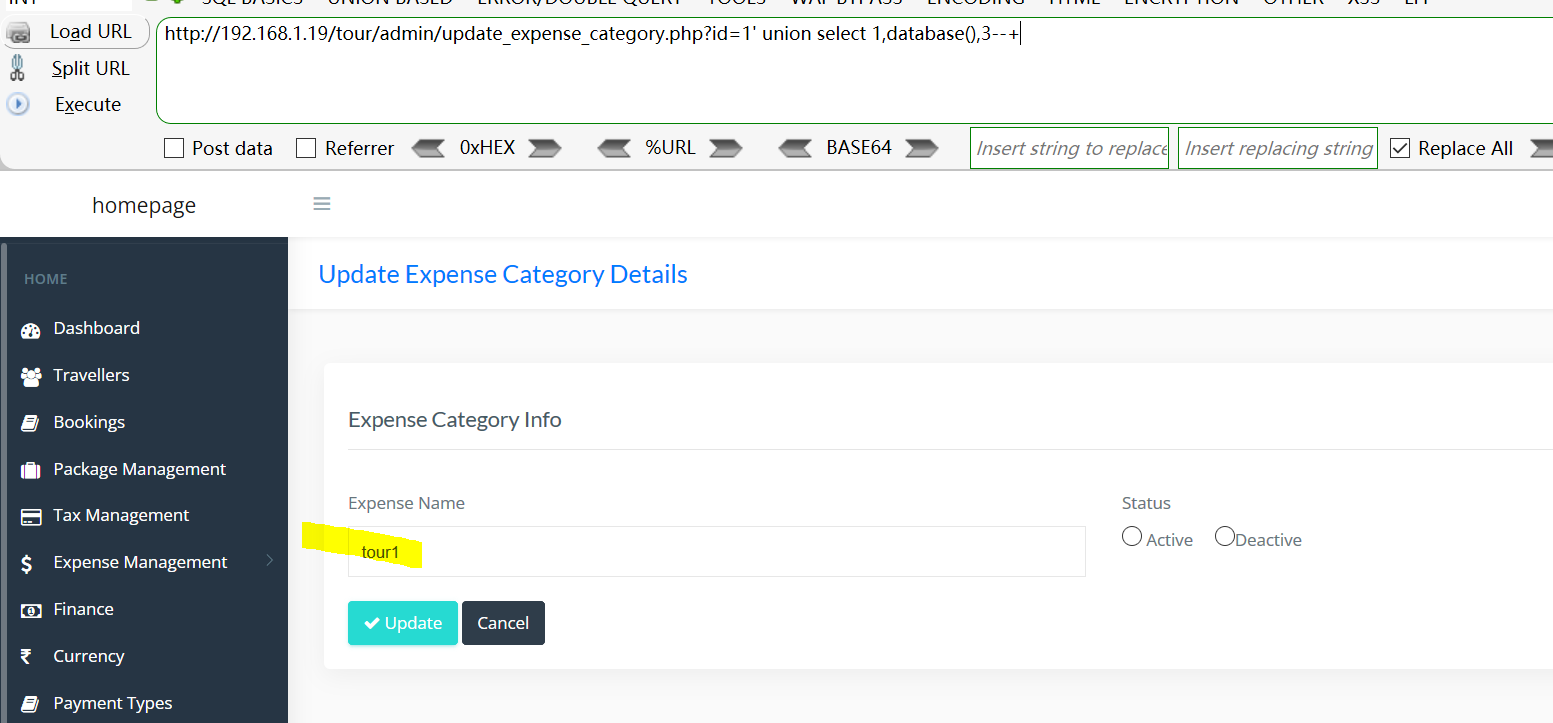Click the Load URL button
1553x723 pixels.
75,32
